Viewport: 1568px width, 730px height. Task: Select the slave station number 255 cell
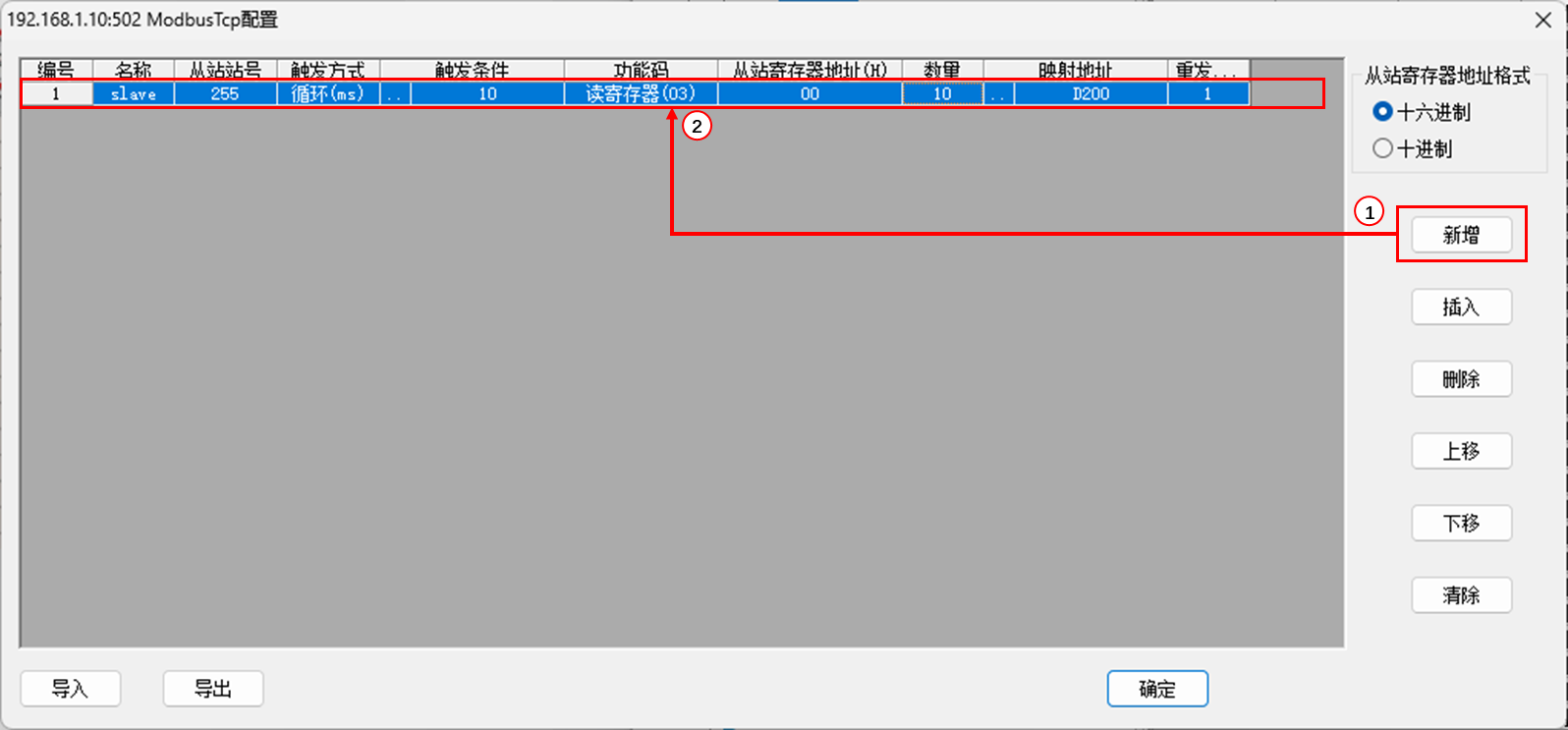coord(225,93)
